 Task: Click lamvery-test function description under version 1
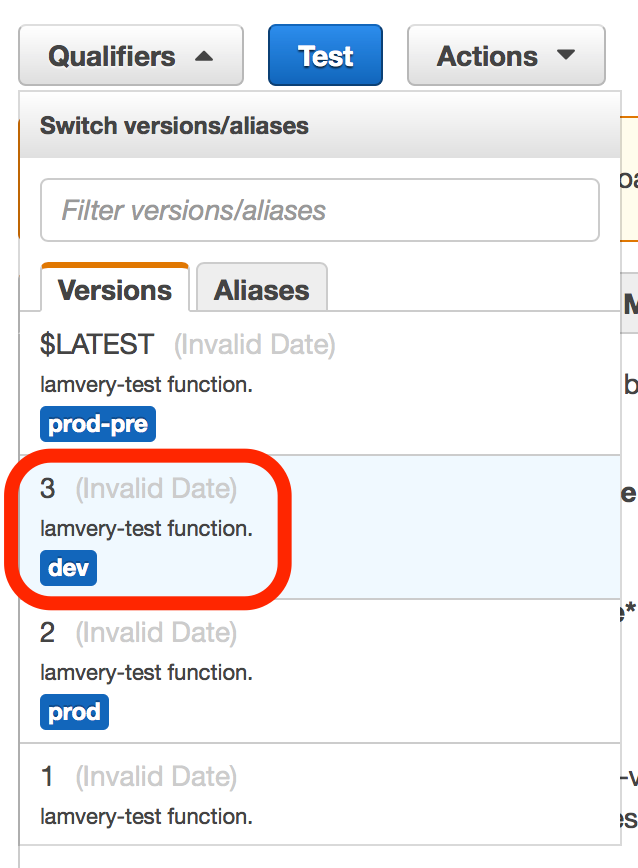click(x=146, y=817)
